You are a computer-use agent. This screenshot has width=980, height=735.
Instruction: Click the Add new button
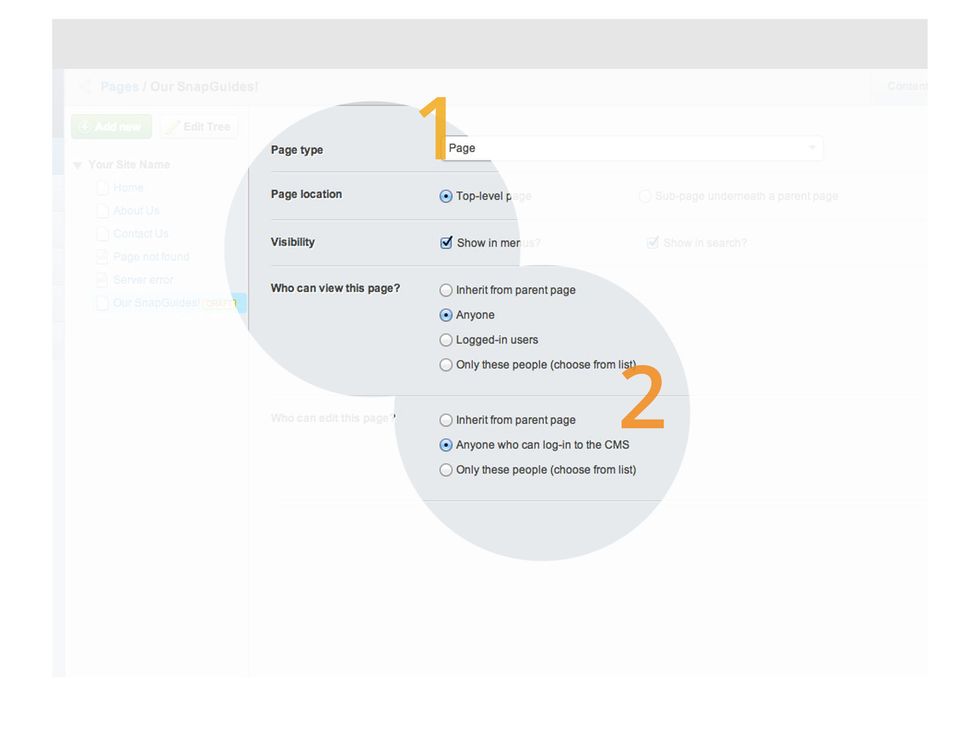coord(111,126)
